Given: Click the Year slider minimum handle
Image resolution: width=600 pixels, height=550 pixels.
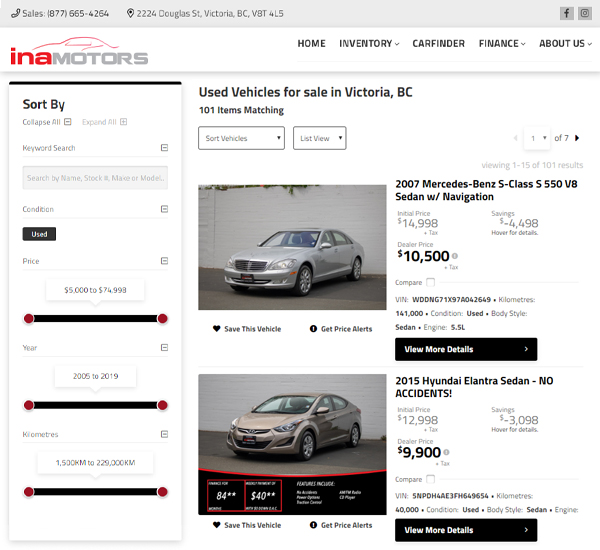Looking at the screenshot, I should 29,405.
